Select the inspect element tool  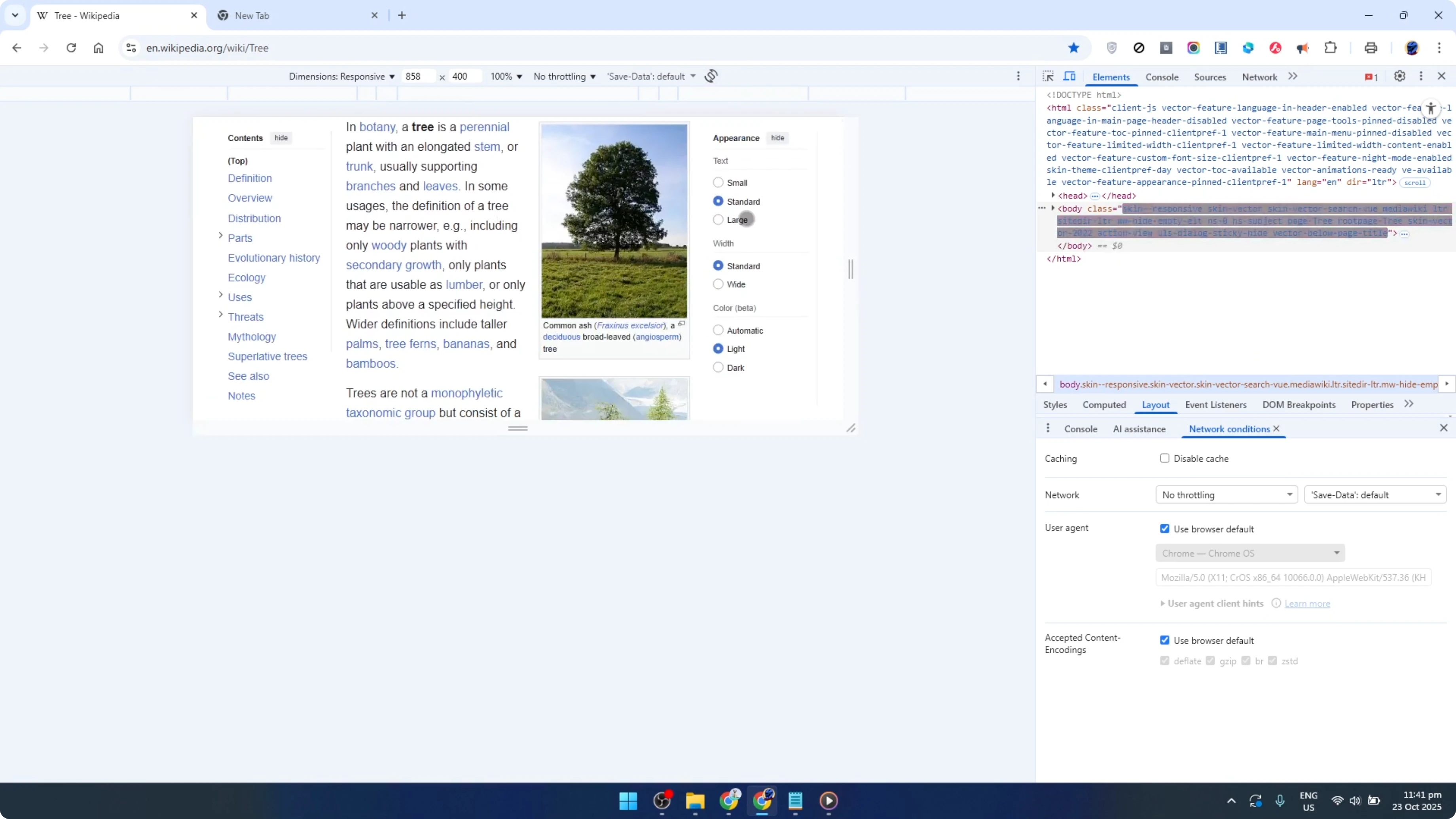(x=1048, y=76)
